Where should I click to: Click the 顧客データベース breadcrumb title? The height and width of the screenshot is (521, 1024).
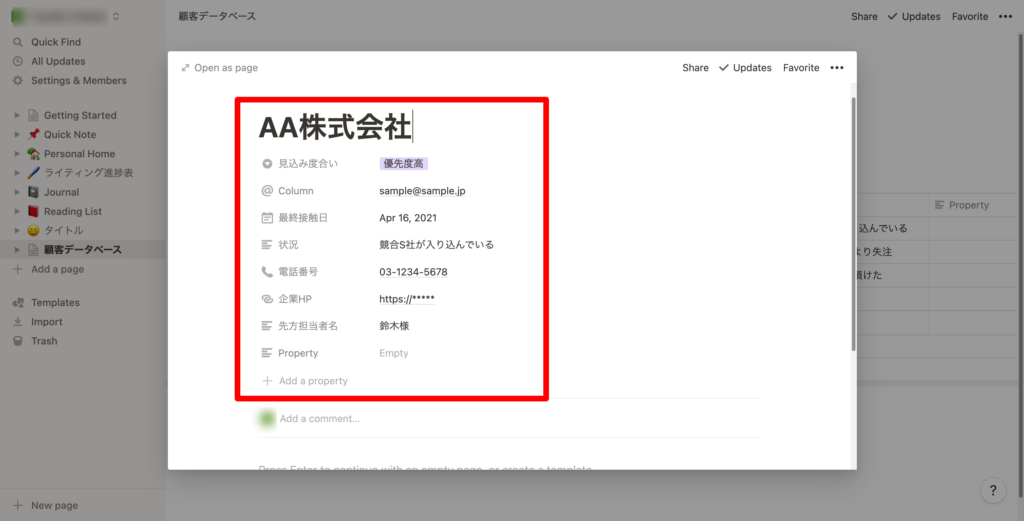[x=217, y=16]
